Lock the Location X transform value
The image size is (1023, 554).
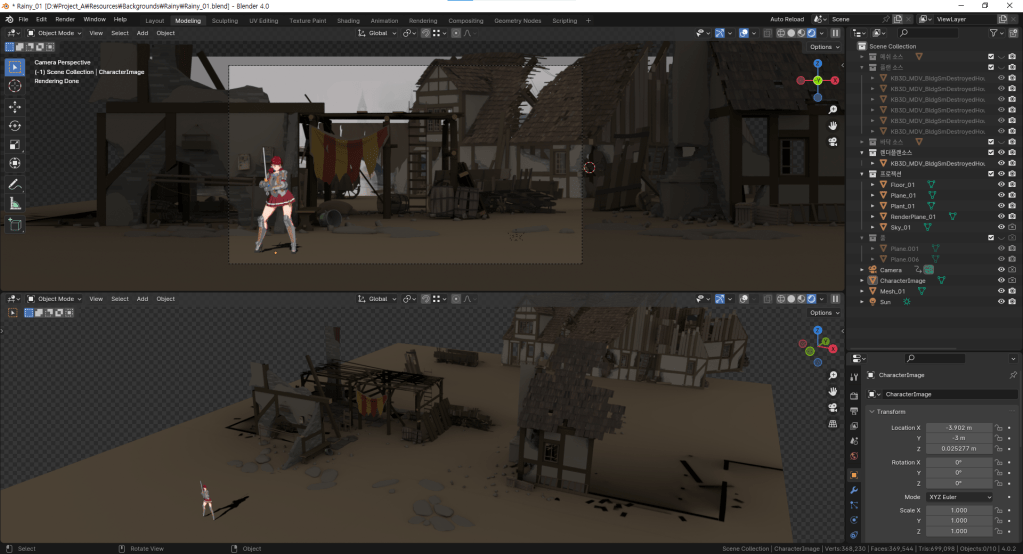pos(998,427)
